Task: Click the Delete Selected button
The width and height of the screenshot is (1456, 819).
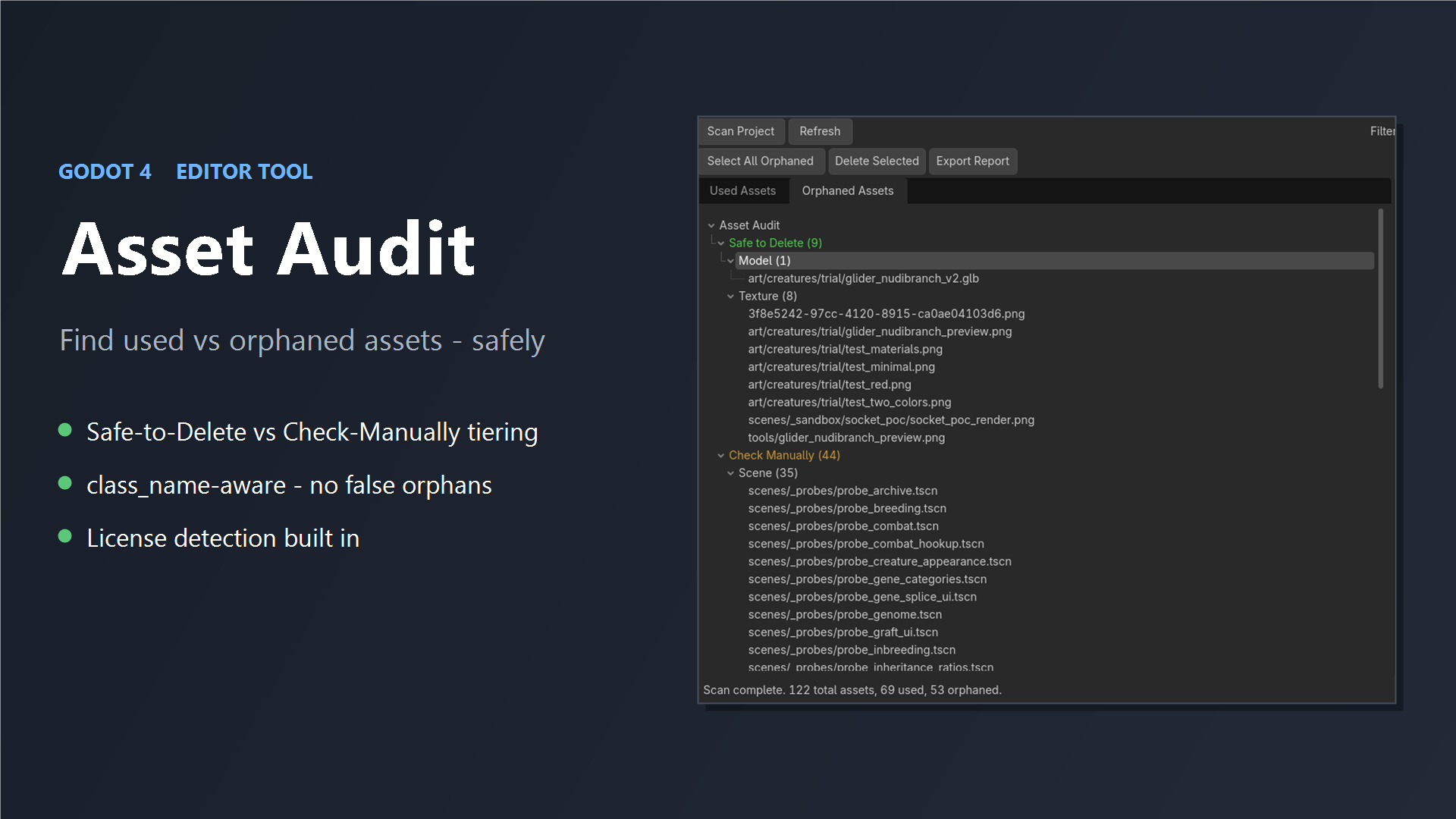Action: [877, 161]
